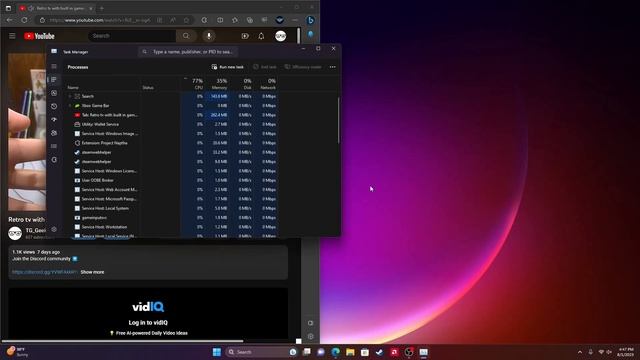Open Microsoft Edge from taskbar

336,352
